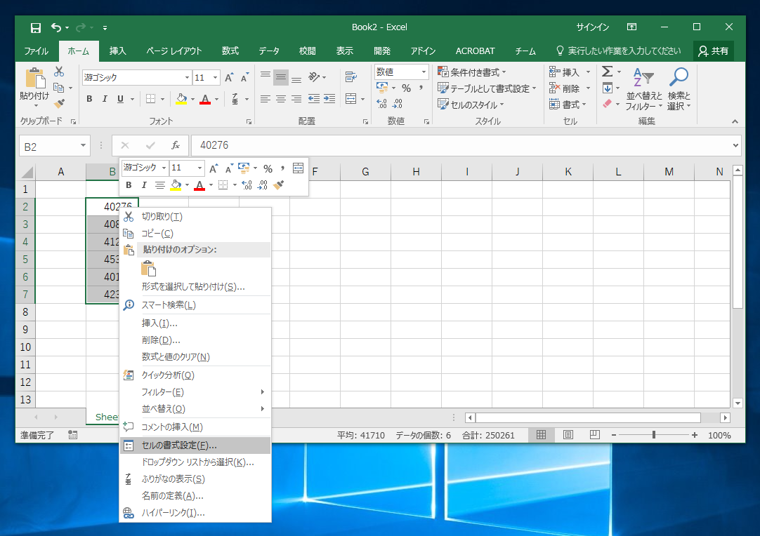Click the cut scissors icon in ribbon clipboard group
Viewport: 760px width, 536px height.
pyautogui.click(x=59, y=72)
